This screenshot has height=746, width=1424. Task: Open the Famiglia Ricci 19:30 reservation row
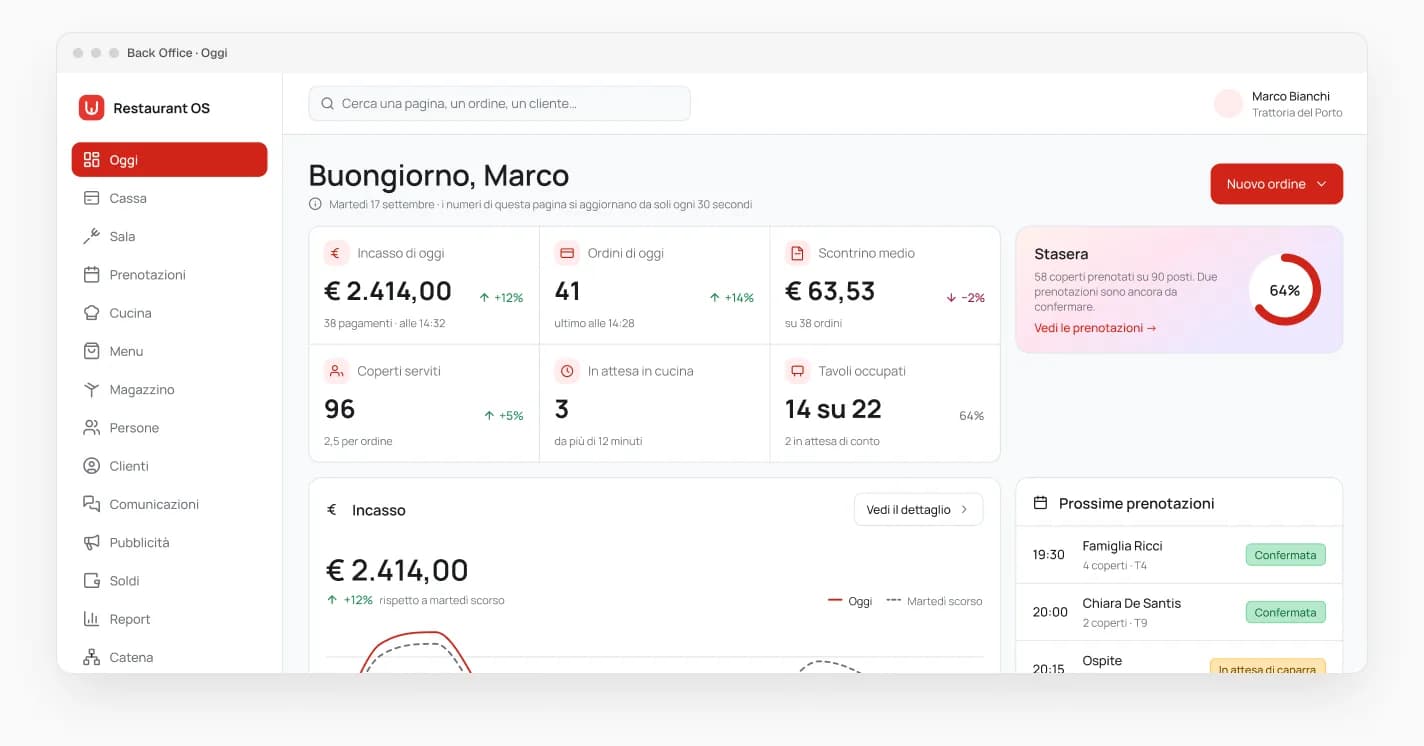click(1179, 555)
